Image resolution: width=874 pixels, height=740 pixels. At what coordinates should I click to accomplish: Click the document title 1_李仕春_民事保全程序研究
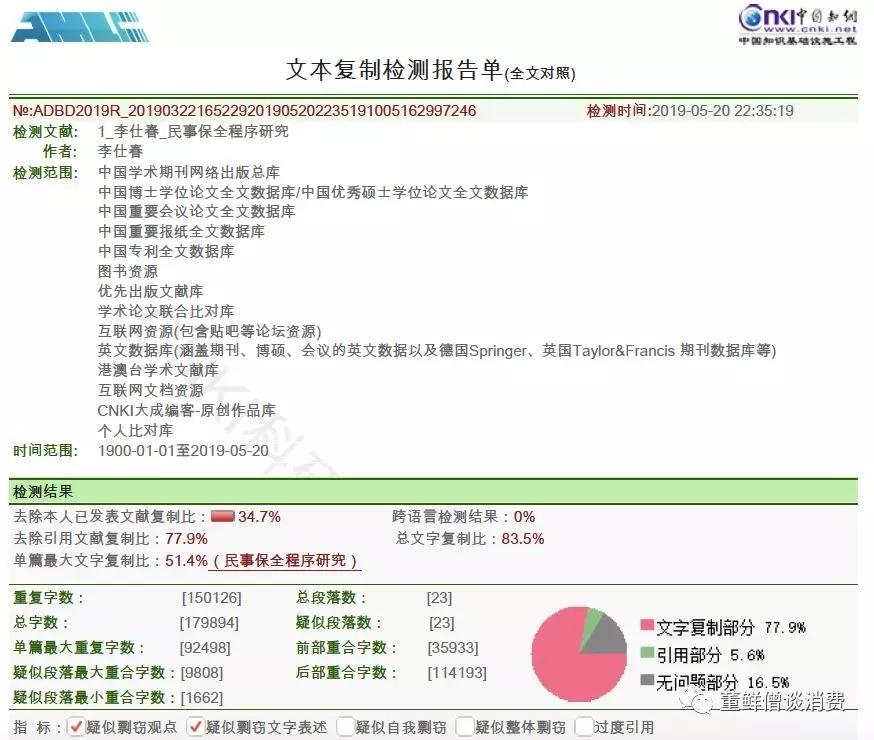[x=193, y=131]
